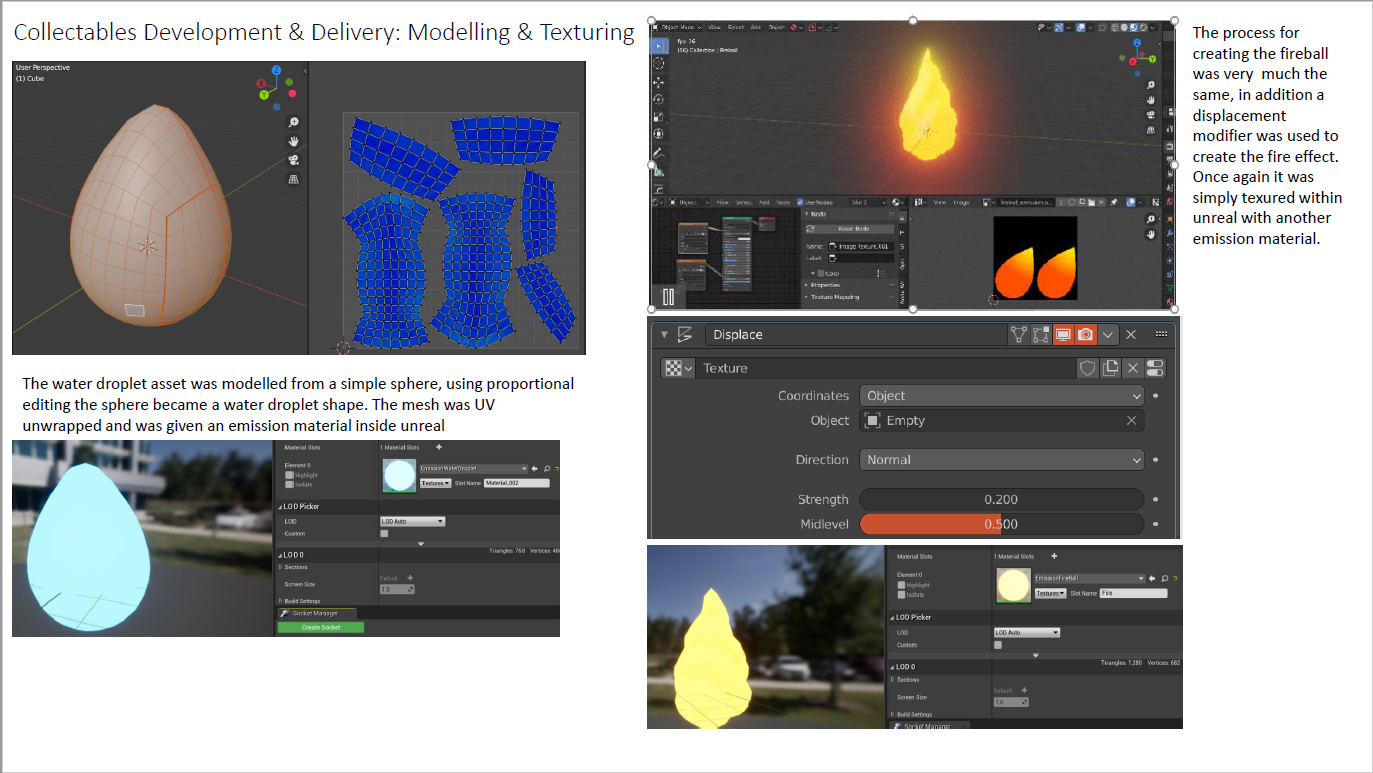Screen dimensions: 1373x773
Task: Open Slot 1 dropdown in node editor header
Action: [868, 202]
